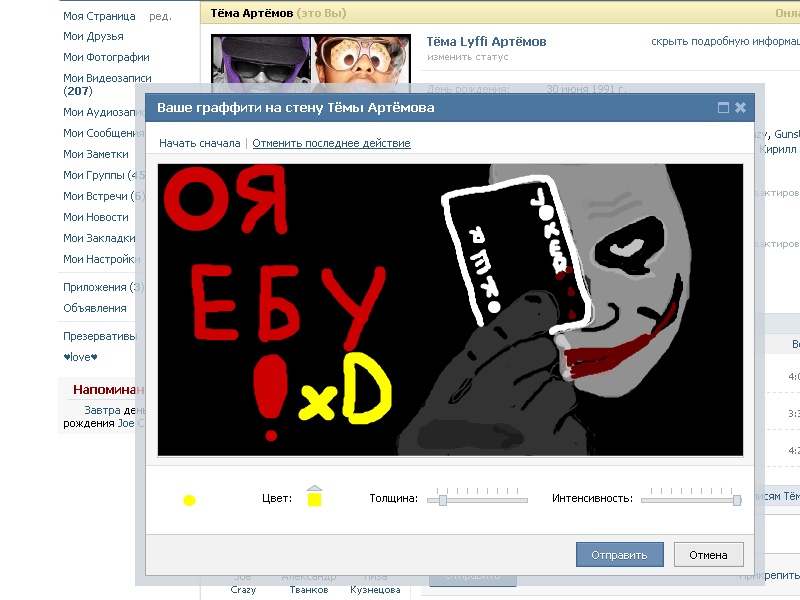Adjust the Толщина thickness slider handle
Image resolution: width=800 pixels, height=600 pixels.
pyautogui.click(x=443, y=501)
